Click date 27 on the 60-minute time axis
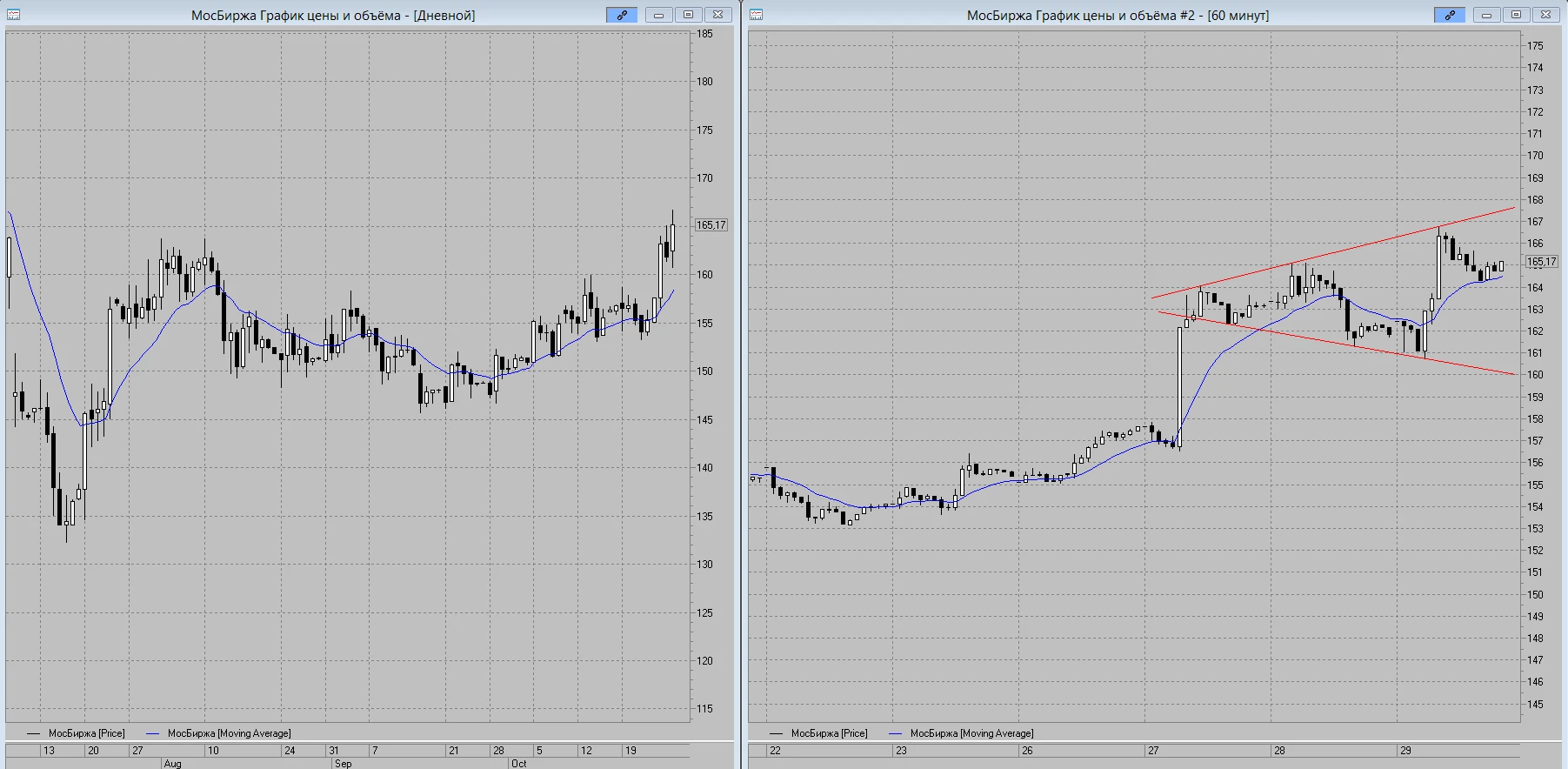 click(x=1153, y=750)
